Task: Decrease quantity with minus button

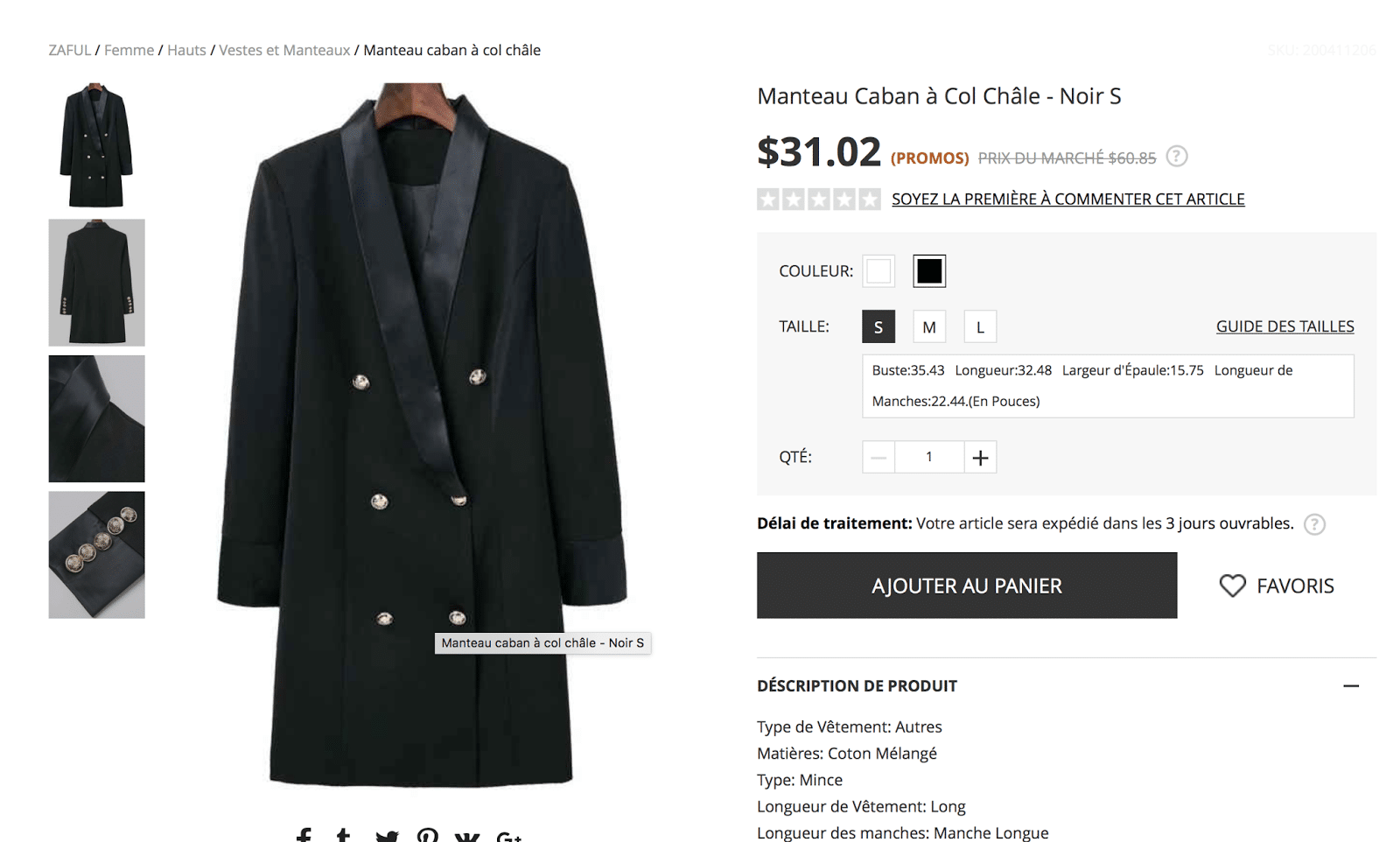Action: (878, 457)
